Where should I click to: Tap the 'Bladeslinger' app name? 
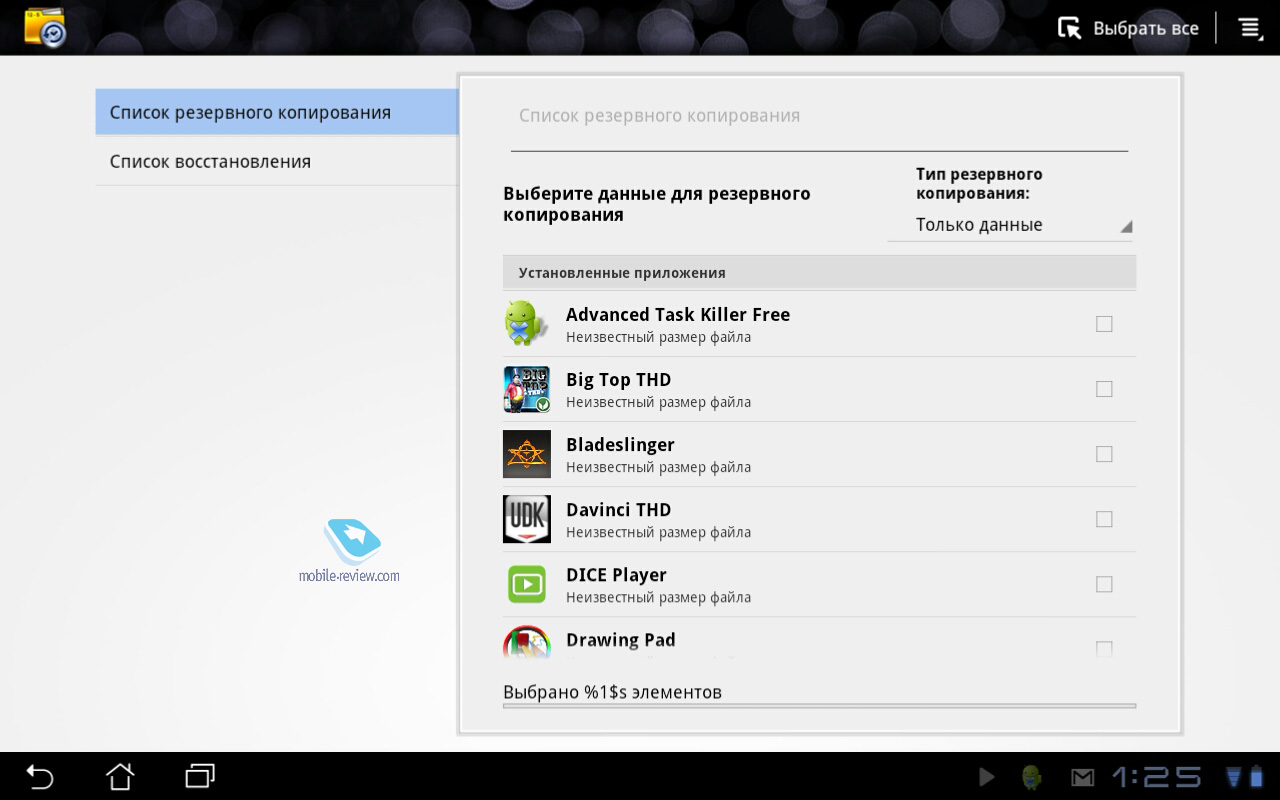pyautogui.click(x=620, y=444)
